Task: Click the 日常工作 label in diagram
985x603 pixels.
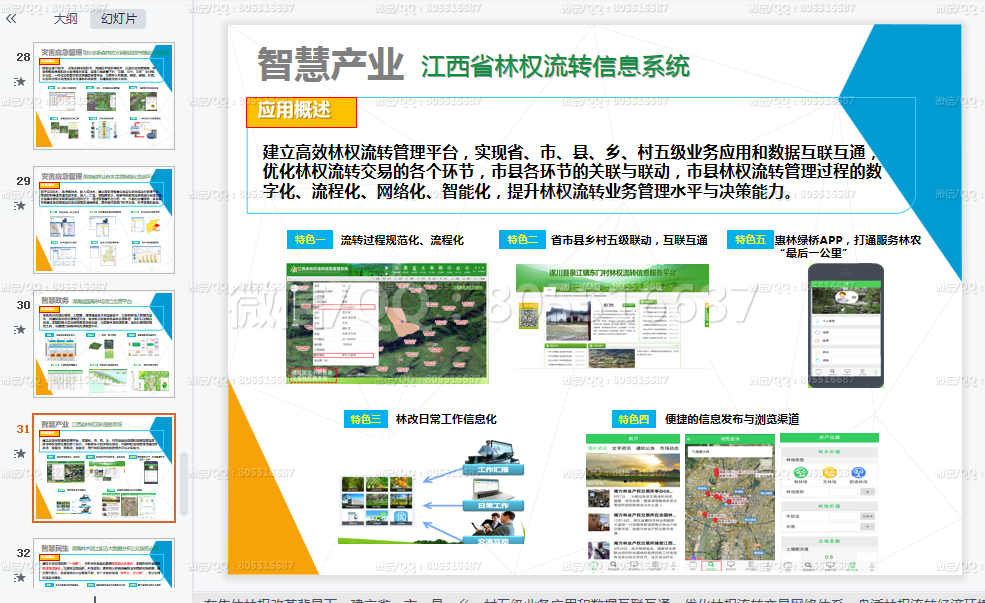Action: [493, 505]
